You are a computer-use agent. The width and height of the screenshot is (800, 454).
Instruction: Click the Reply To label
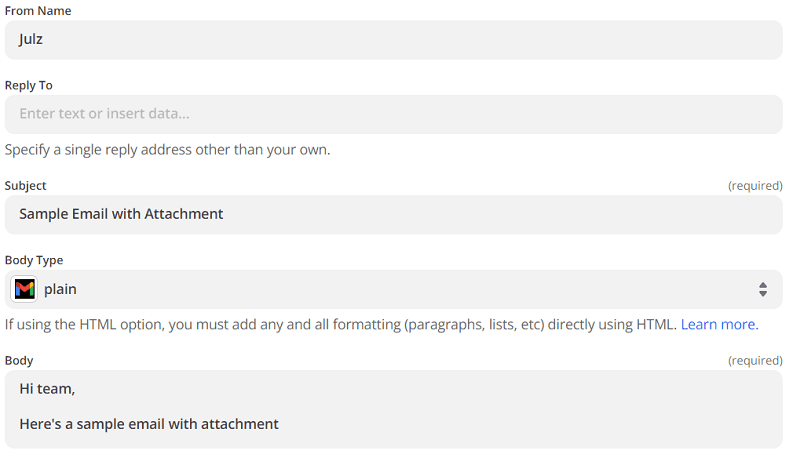(x=29, y=86)
